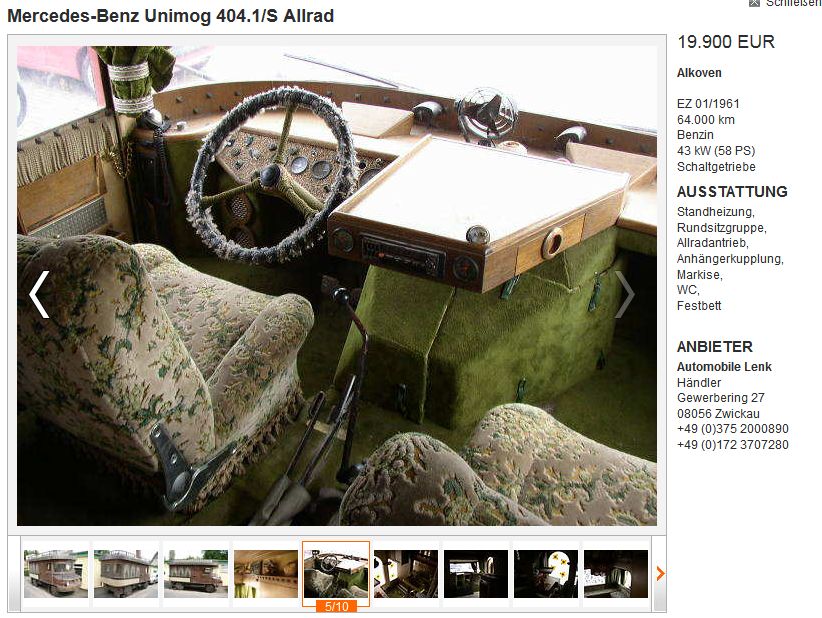This screenshot has width=822, height=618.
Task: Click the mobile number +49 (0)172 3707280
Action: 732,444
